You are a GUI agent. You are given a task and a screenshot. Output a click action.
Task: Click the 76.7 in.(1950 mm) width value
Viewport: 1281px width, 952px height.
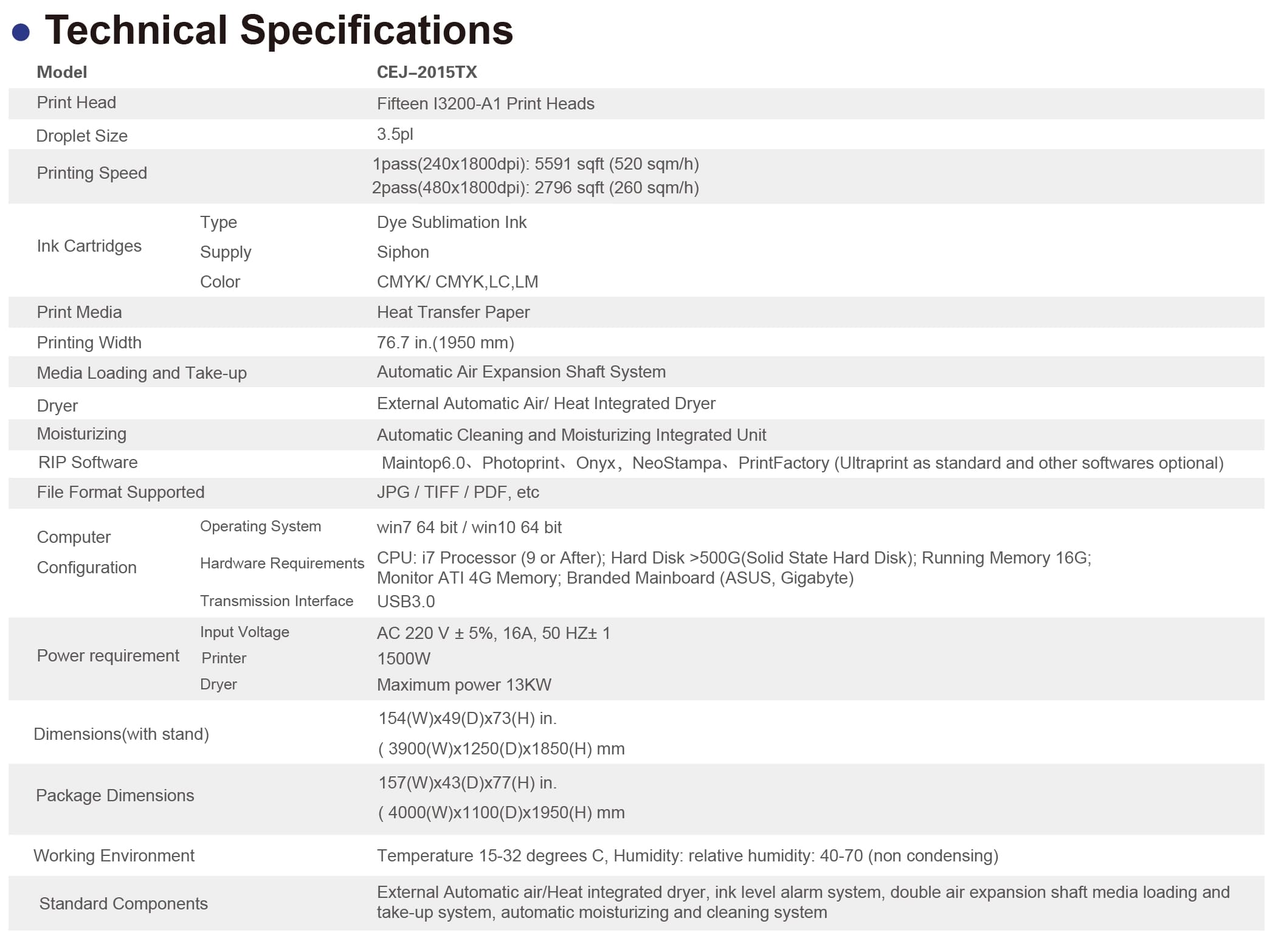445,343
